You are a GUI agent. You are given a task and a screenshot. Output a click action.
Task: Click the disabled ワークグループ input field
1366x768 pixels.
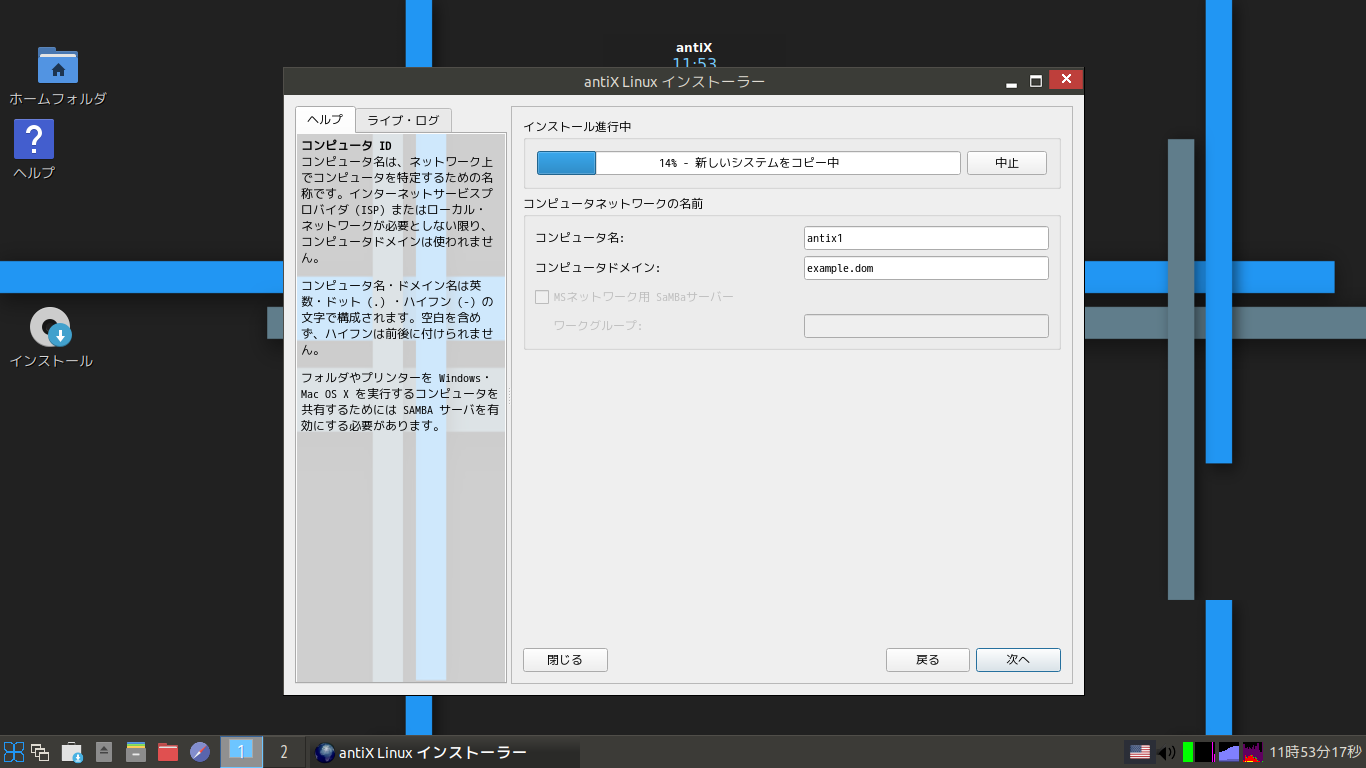click(x=926, y=326)
